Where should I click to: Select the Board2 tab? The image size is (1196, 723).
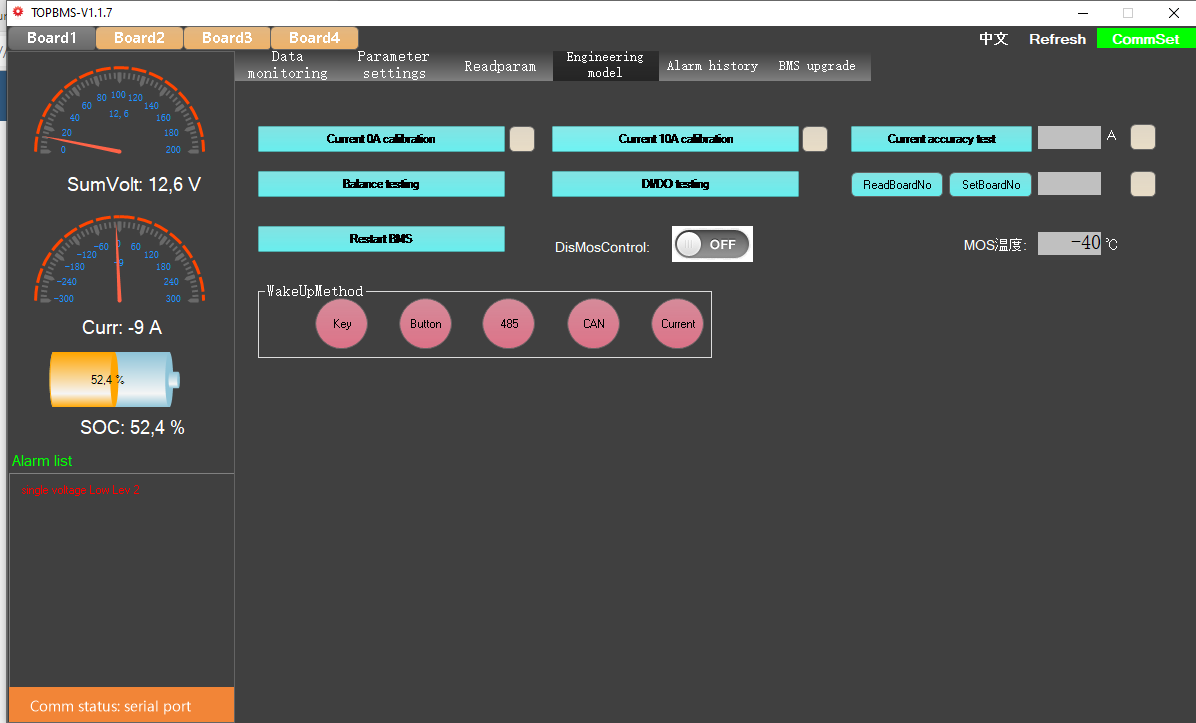pos(139,38)
